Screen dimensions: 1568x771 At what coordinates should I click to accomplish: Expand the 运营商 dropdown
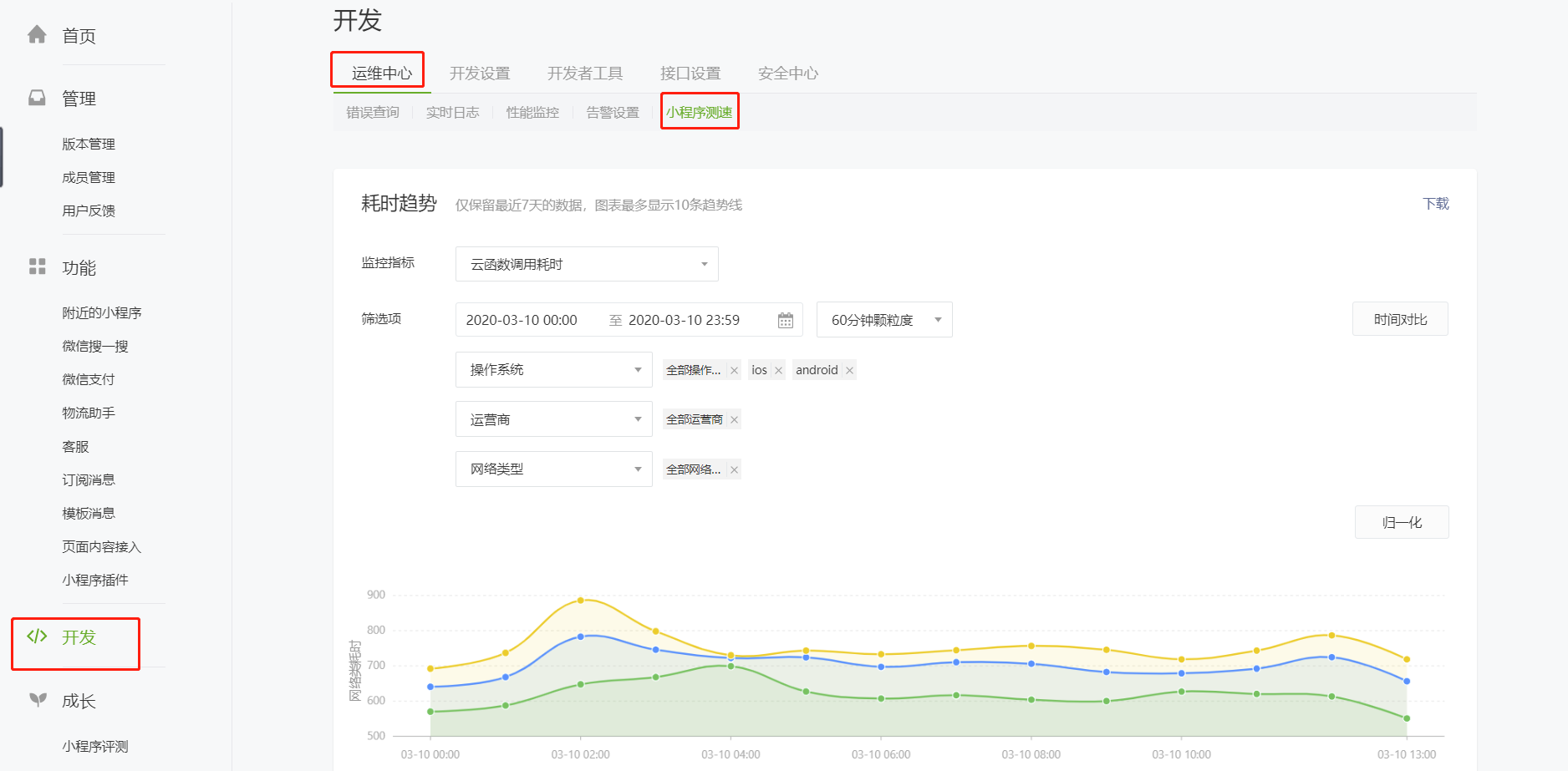pos(553,419)
